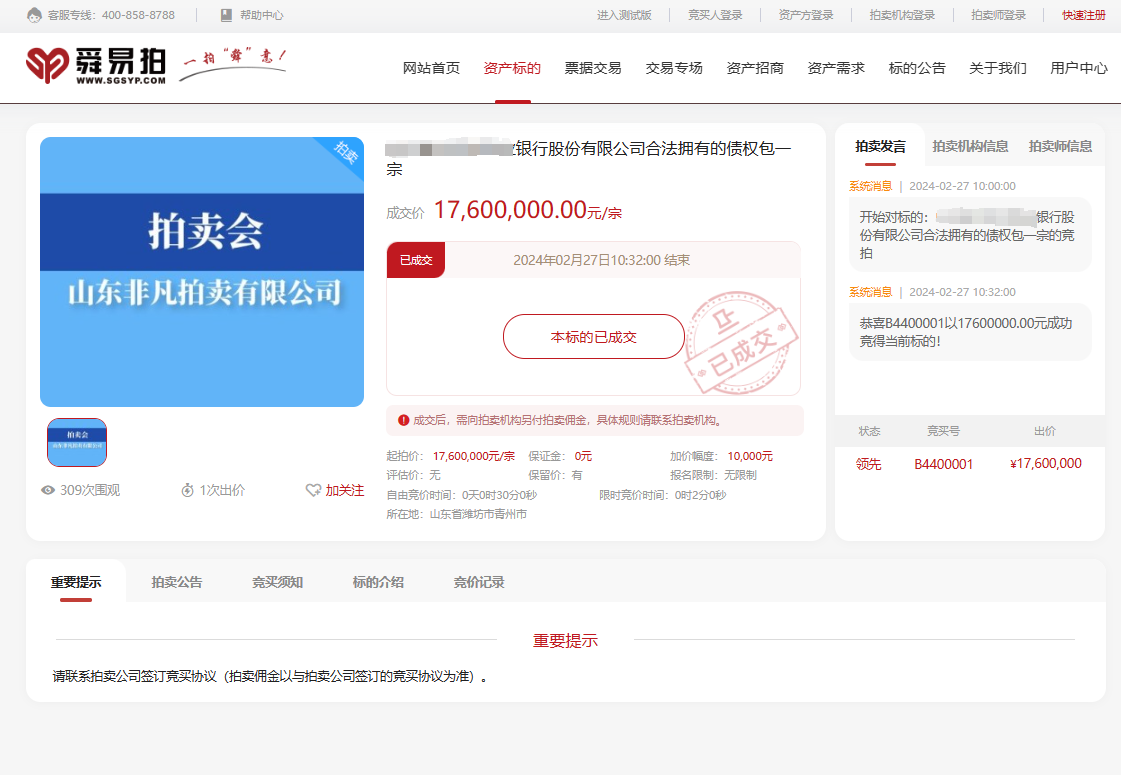Viewport: 1121px width, 775px height.
Task: Click bidder number B4400001 in the bid table
Action: coord(944,464)
